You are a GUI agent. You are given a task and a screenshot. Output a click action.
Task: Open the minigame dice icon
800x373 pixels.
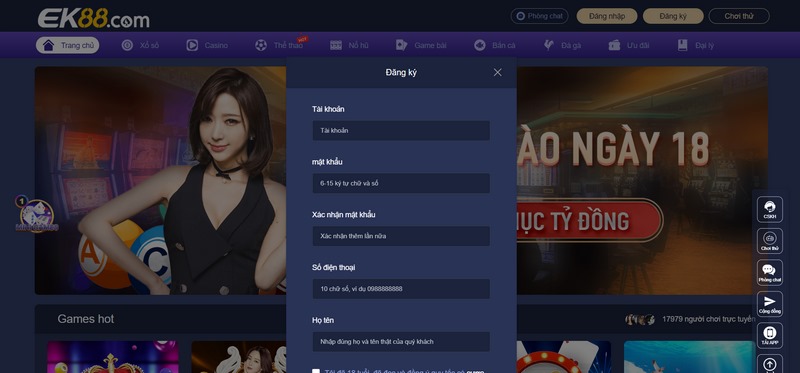pyautogui.click(x=36, y=214)
